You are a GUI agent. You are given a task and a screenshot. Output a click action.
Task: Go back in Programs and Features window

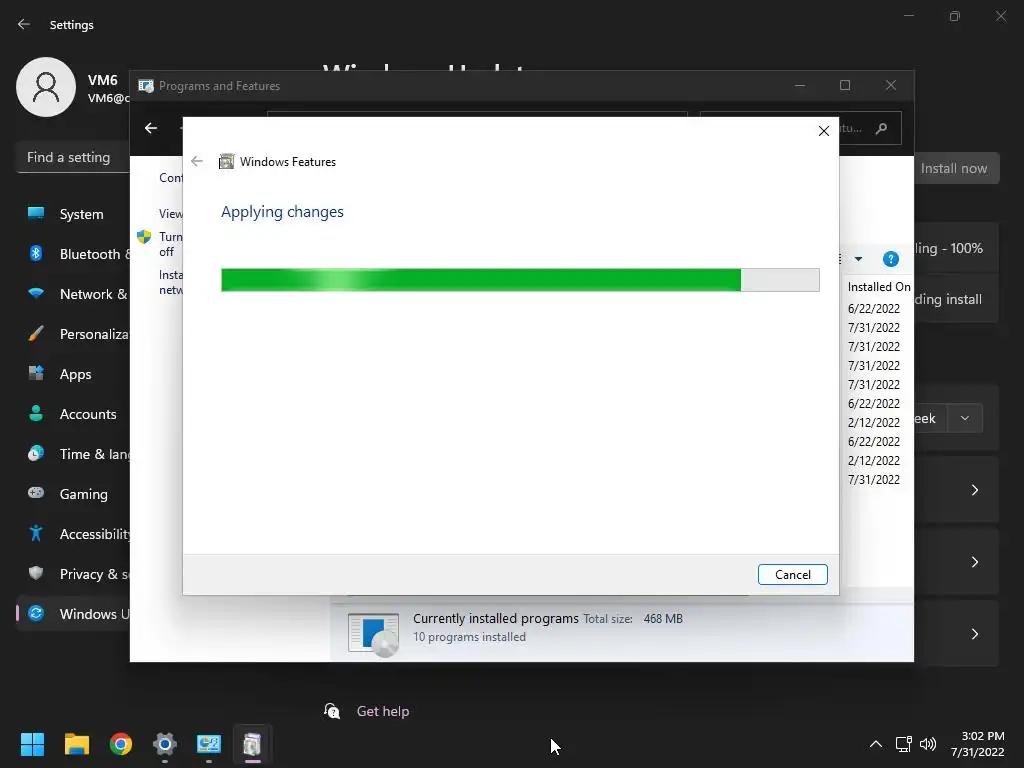click(x=151, y=128)
